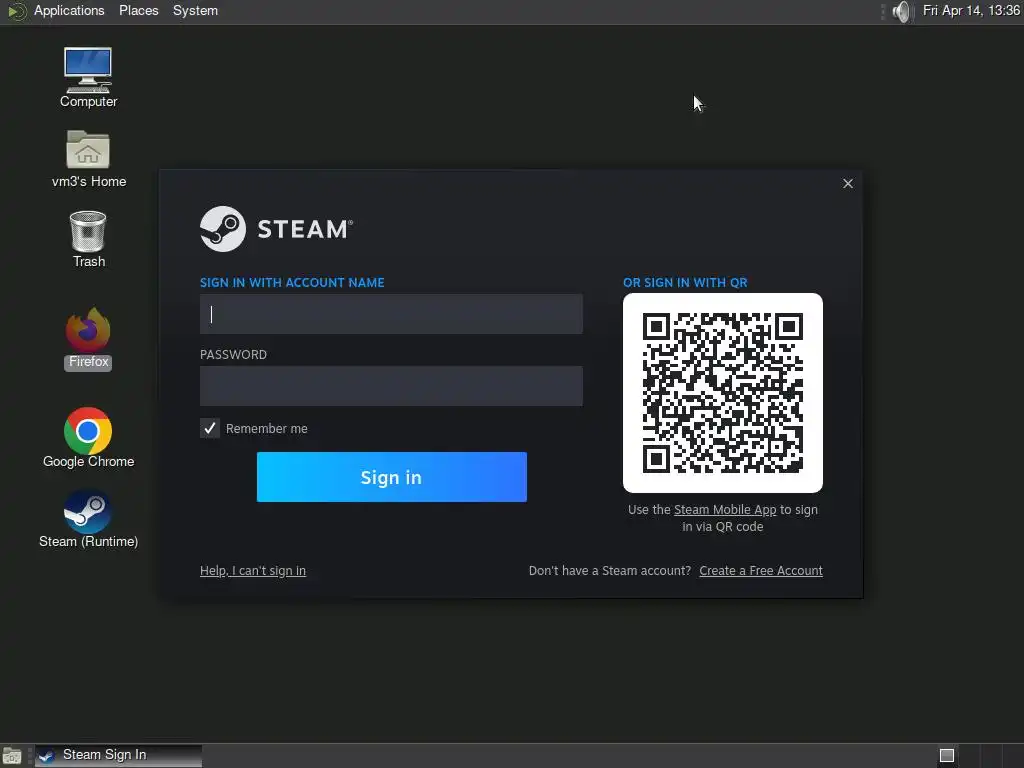Open vm3's Home folder icon
Image resolution: width=1024 pixels, height=768 pixels.
(88, 159)
